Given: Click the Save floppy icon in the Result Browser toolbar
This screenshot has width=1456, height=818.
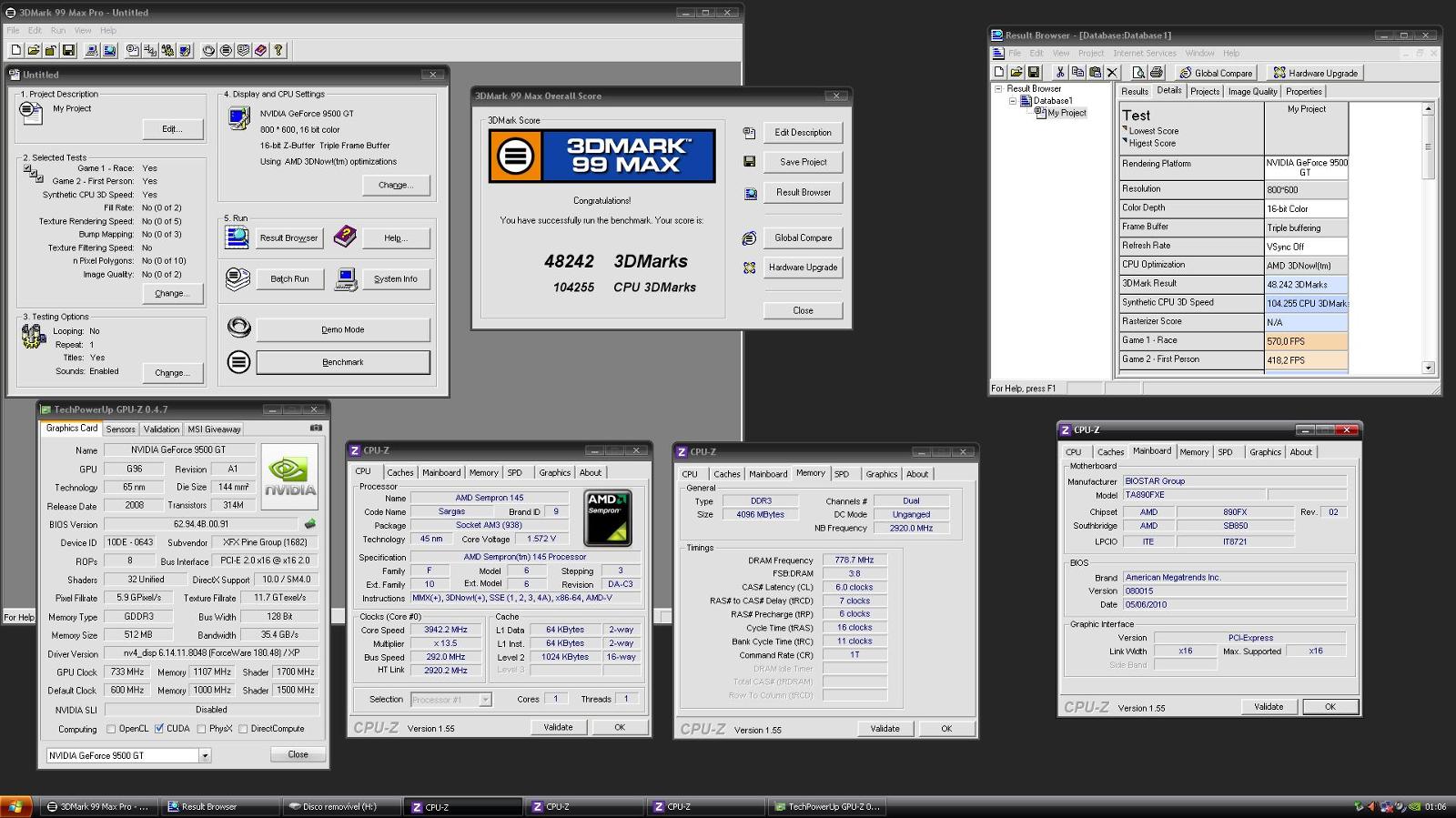Looking at the screenshot, I should [x=1034, y=72].
